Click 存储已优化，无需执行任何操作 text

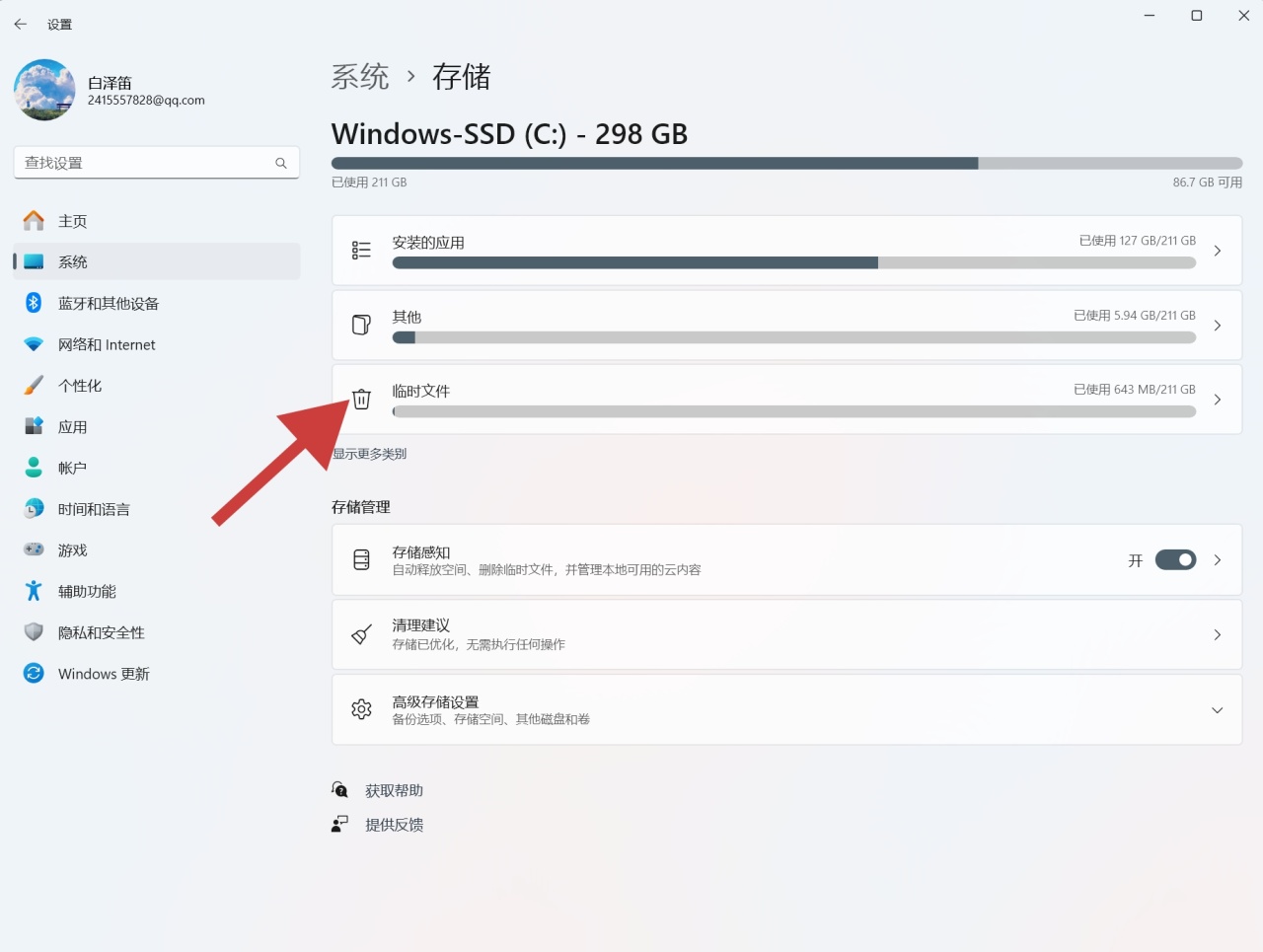(479, 644)
